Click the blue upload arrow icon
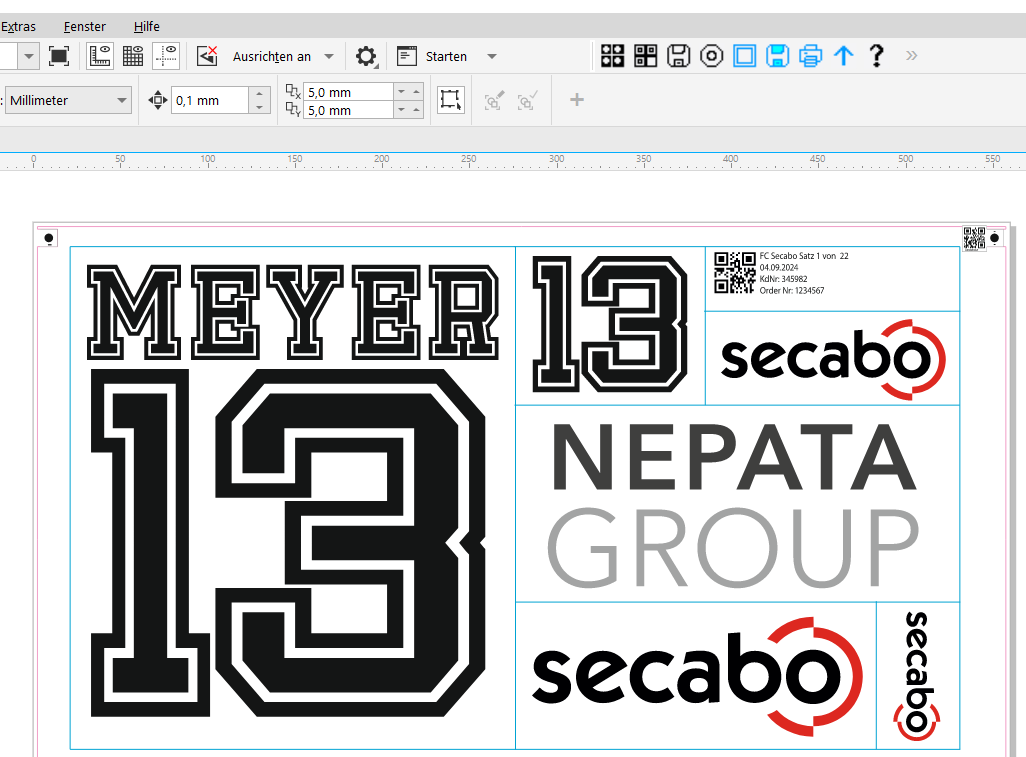The width and height of the screenshot is (1026, 757). coord(843,56)
